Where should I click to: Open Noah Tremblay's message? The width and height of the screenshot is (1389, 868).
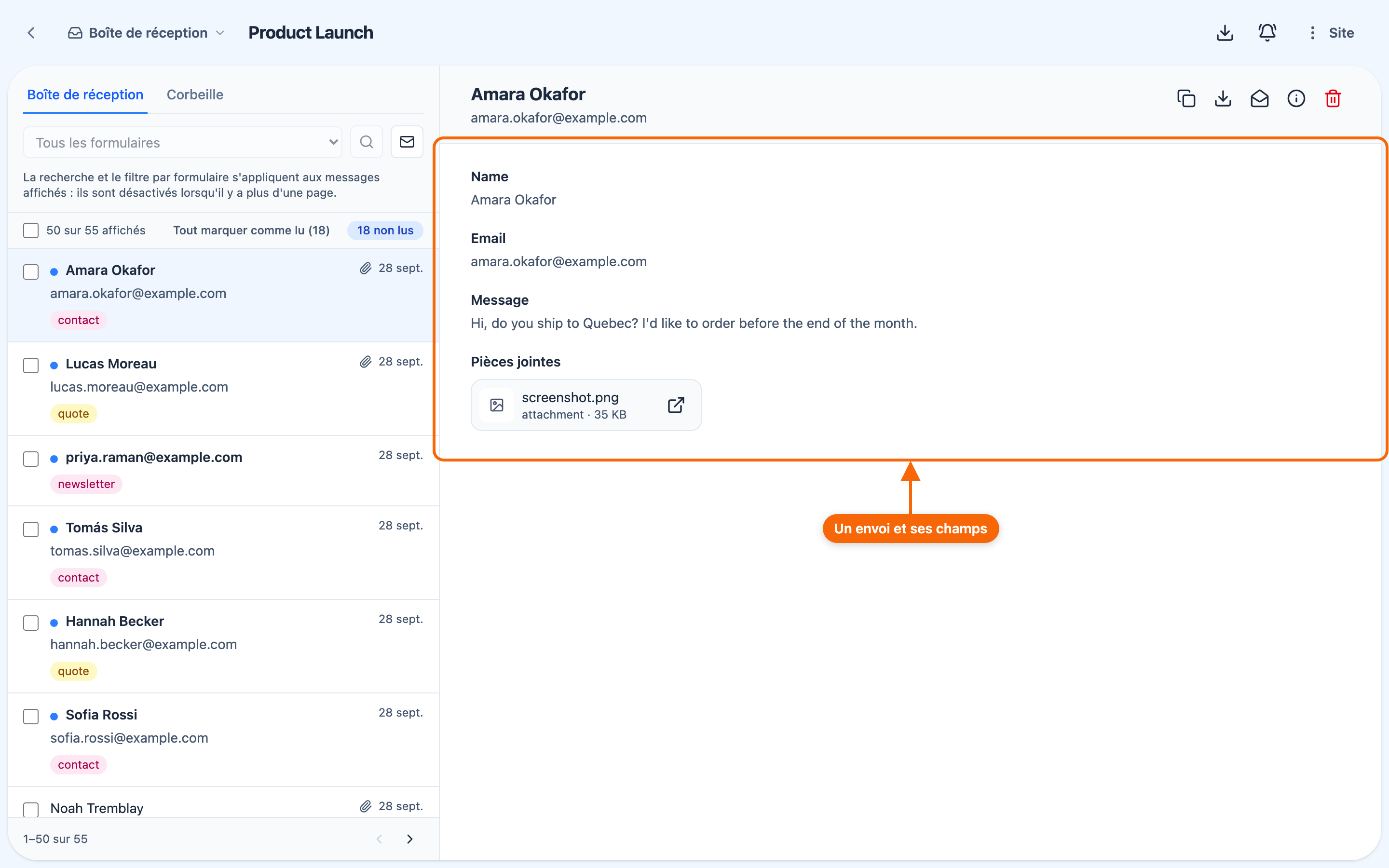223,802
